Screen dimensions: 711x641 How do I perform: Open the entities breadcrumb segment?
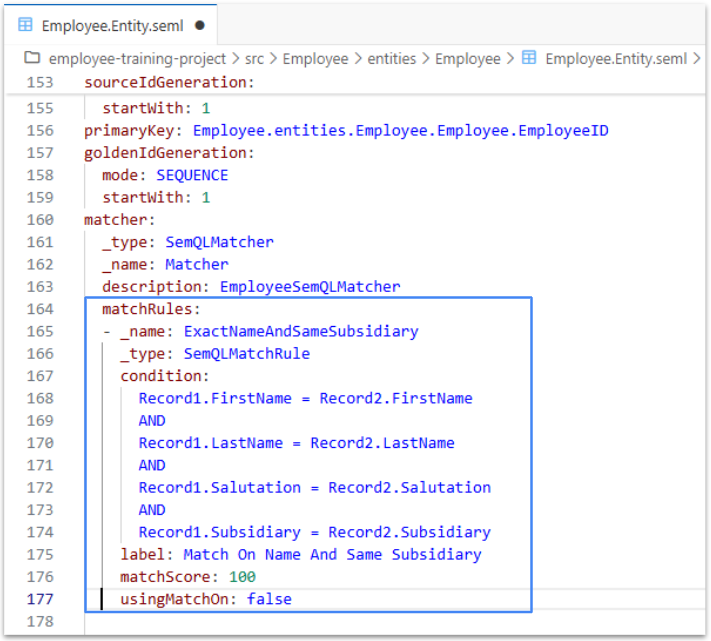point(391,59)
